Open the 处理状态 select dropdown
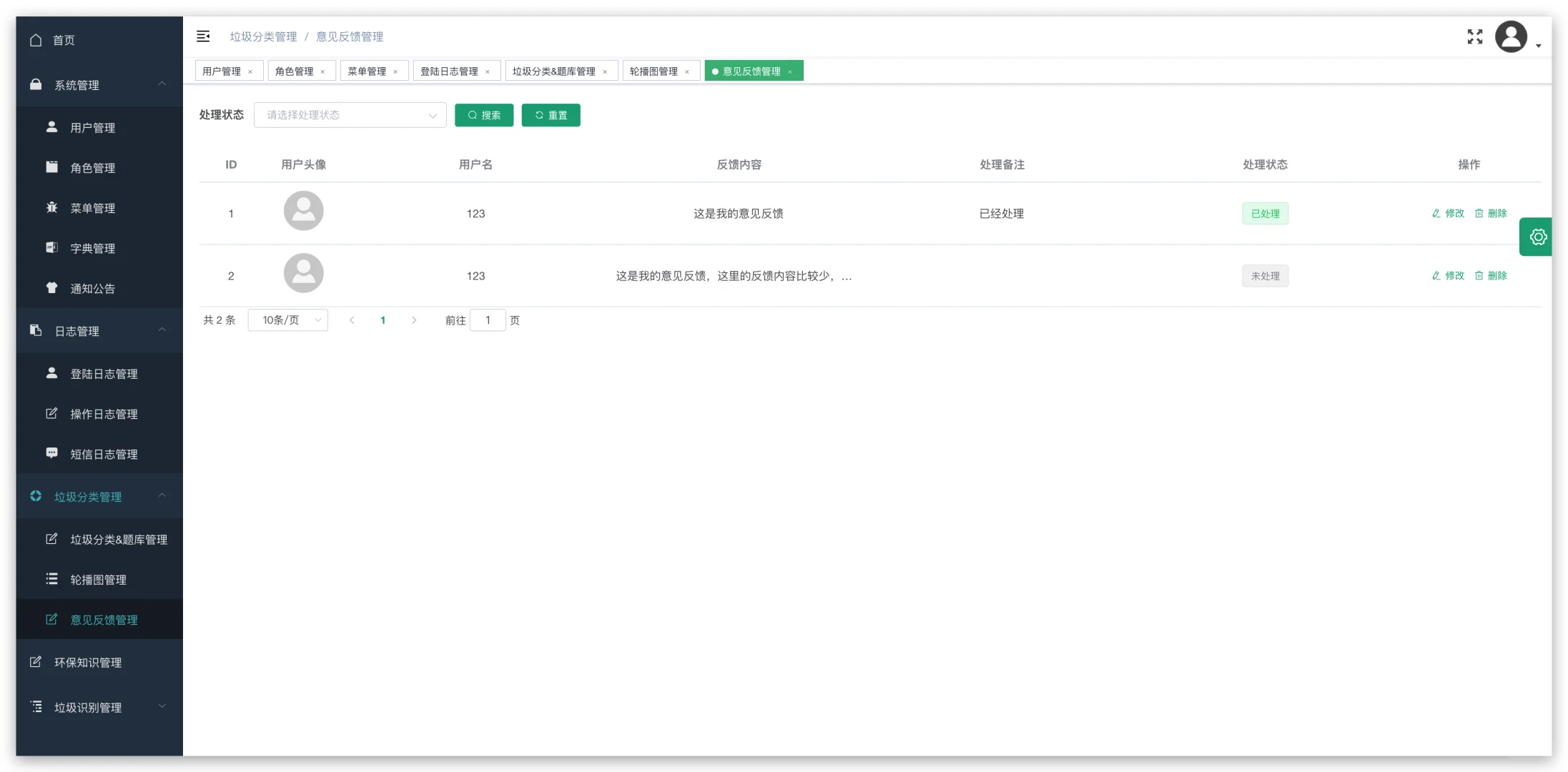 click(x=350, y=115)
